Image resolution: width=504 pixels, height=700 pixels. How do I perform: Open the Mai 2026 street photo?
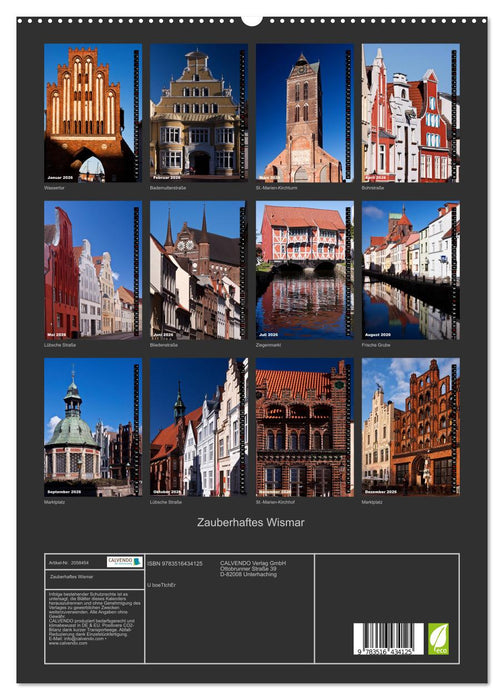click(x=93, y=270)
